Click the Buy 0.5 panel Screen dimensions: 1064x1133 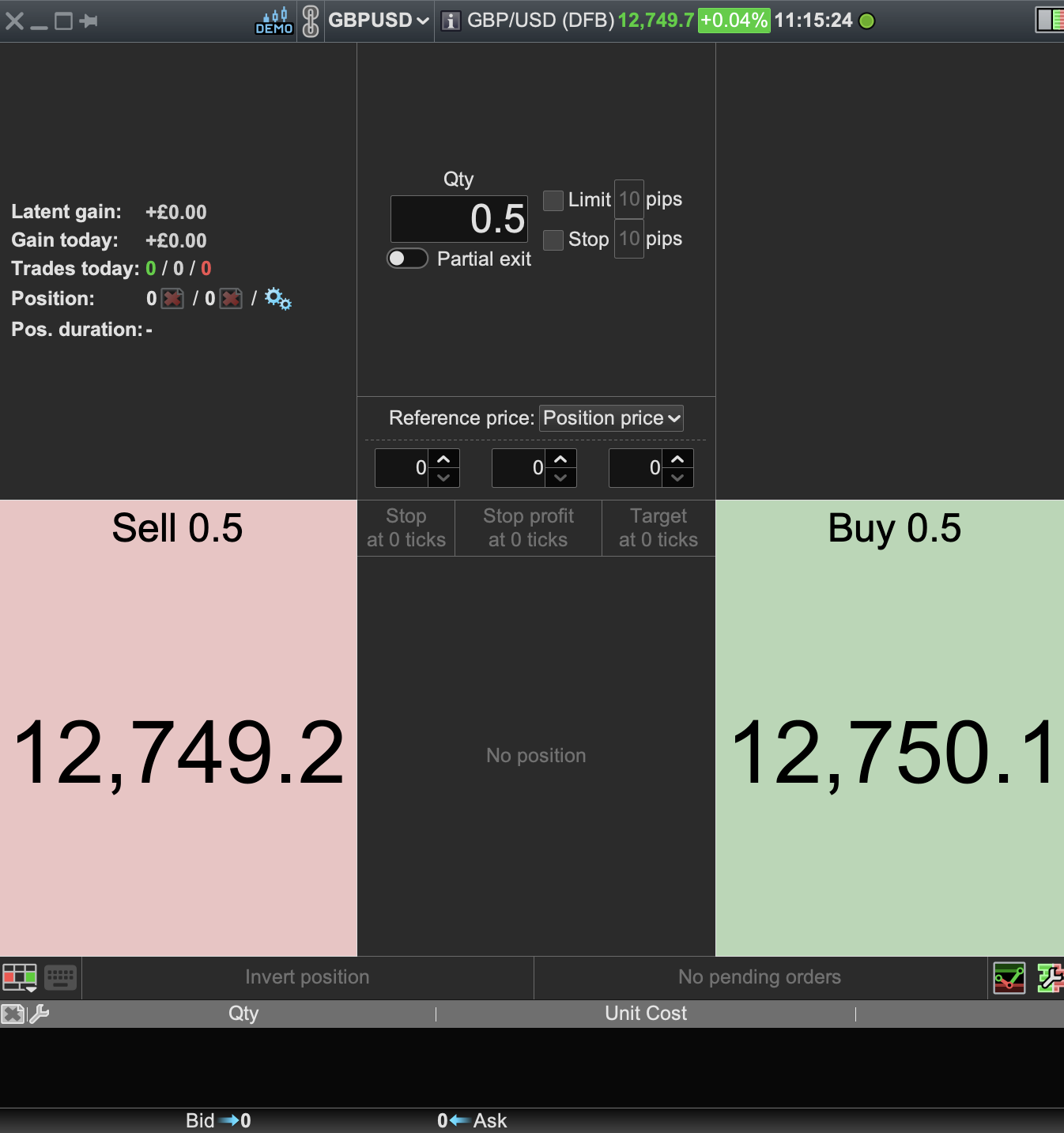(889, 727)
